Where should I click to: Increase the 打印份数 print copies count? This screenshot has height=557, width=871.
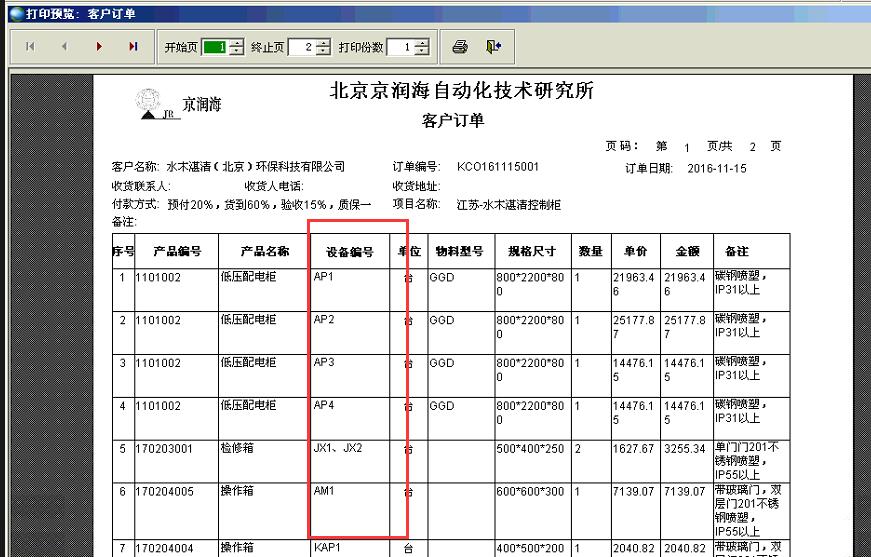coord(422,43)
